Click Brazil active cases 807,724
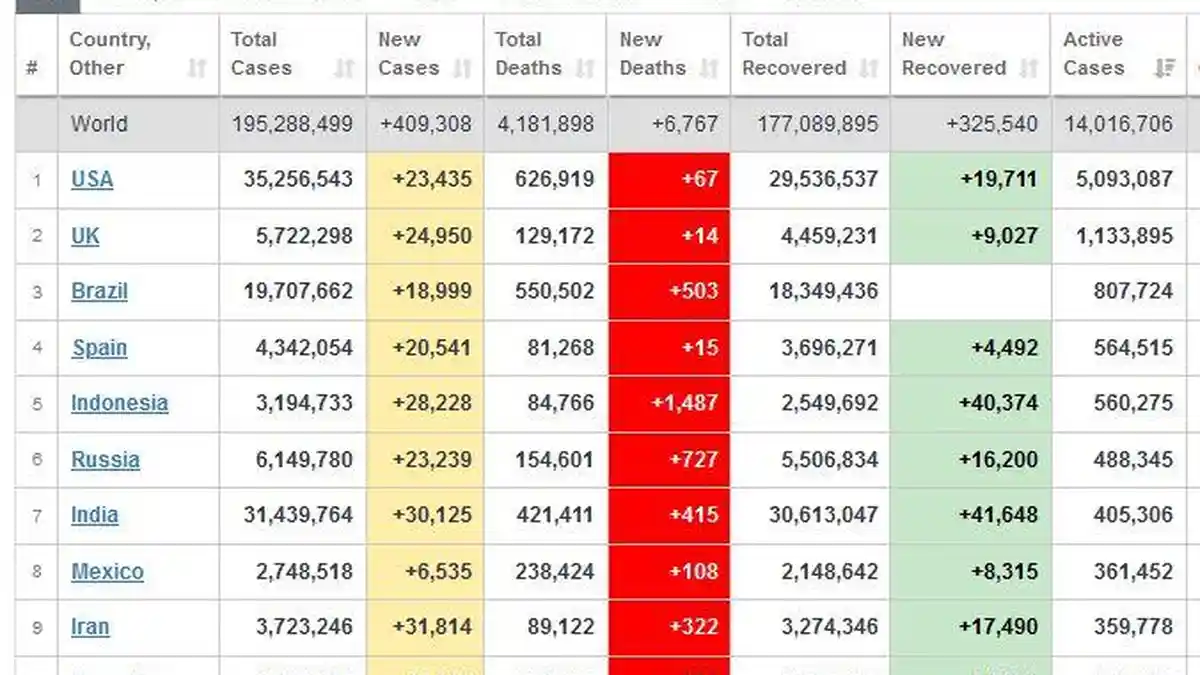 pos(1134,292)
